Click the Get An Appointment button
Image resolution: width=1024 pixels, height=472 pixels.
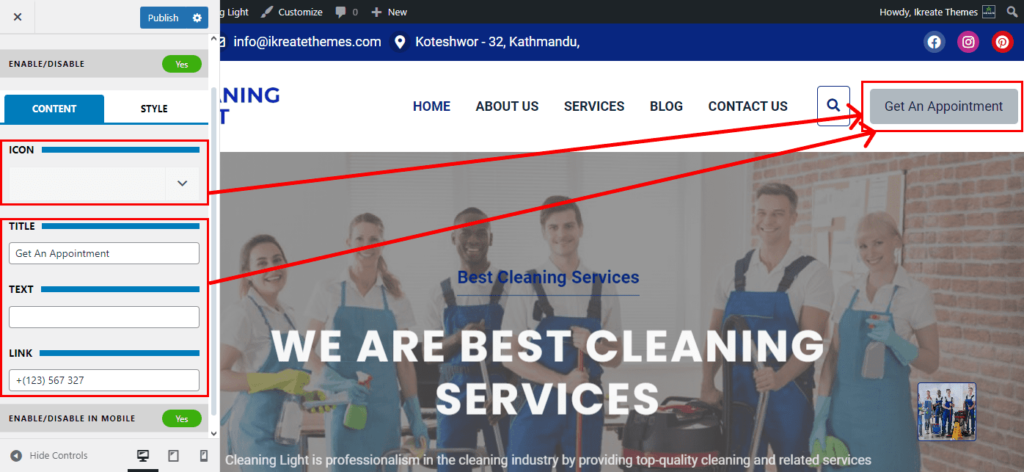(x=943, y=106)
